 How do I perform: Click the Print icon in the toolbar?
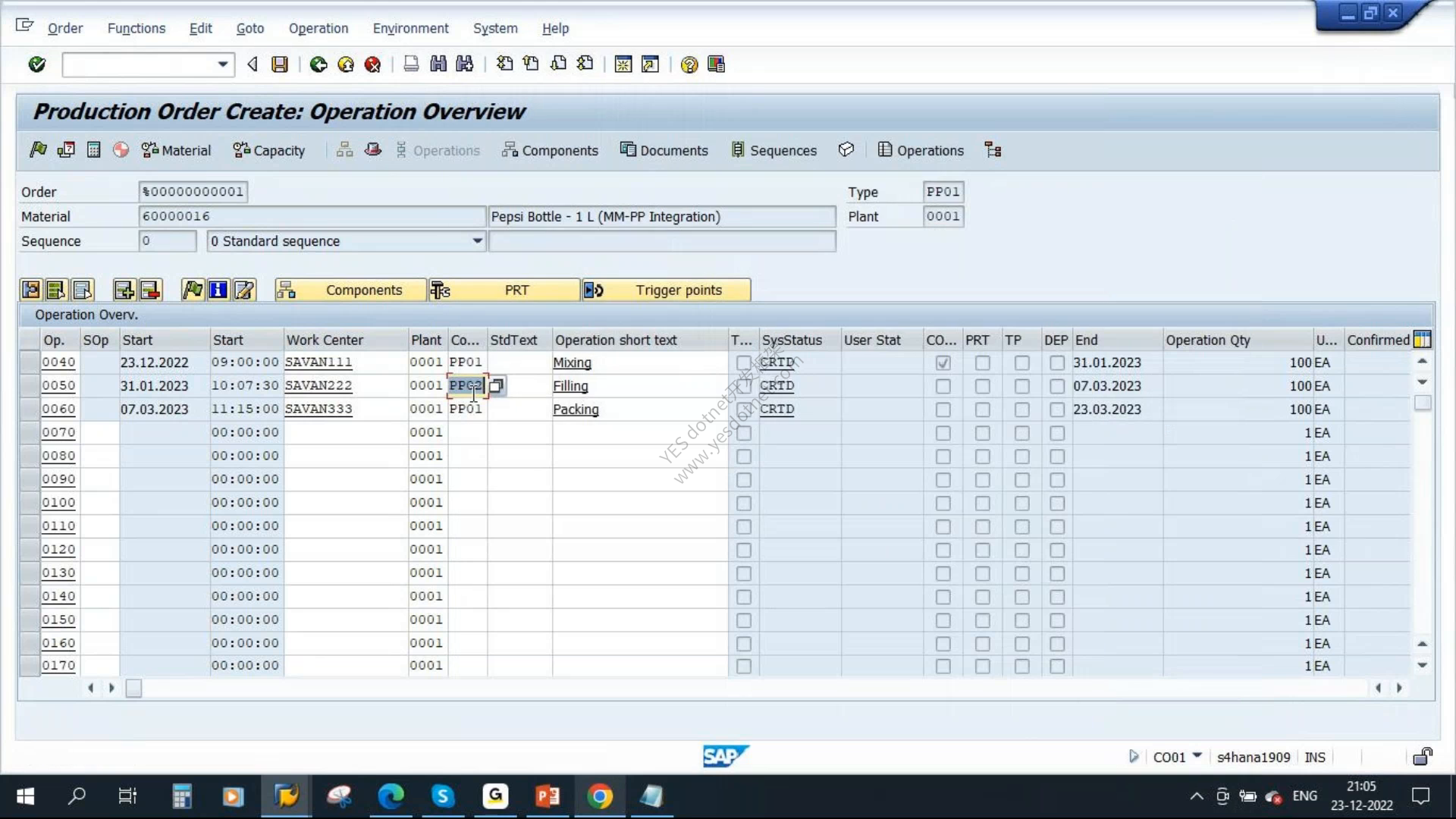(411, 64)
